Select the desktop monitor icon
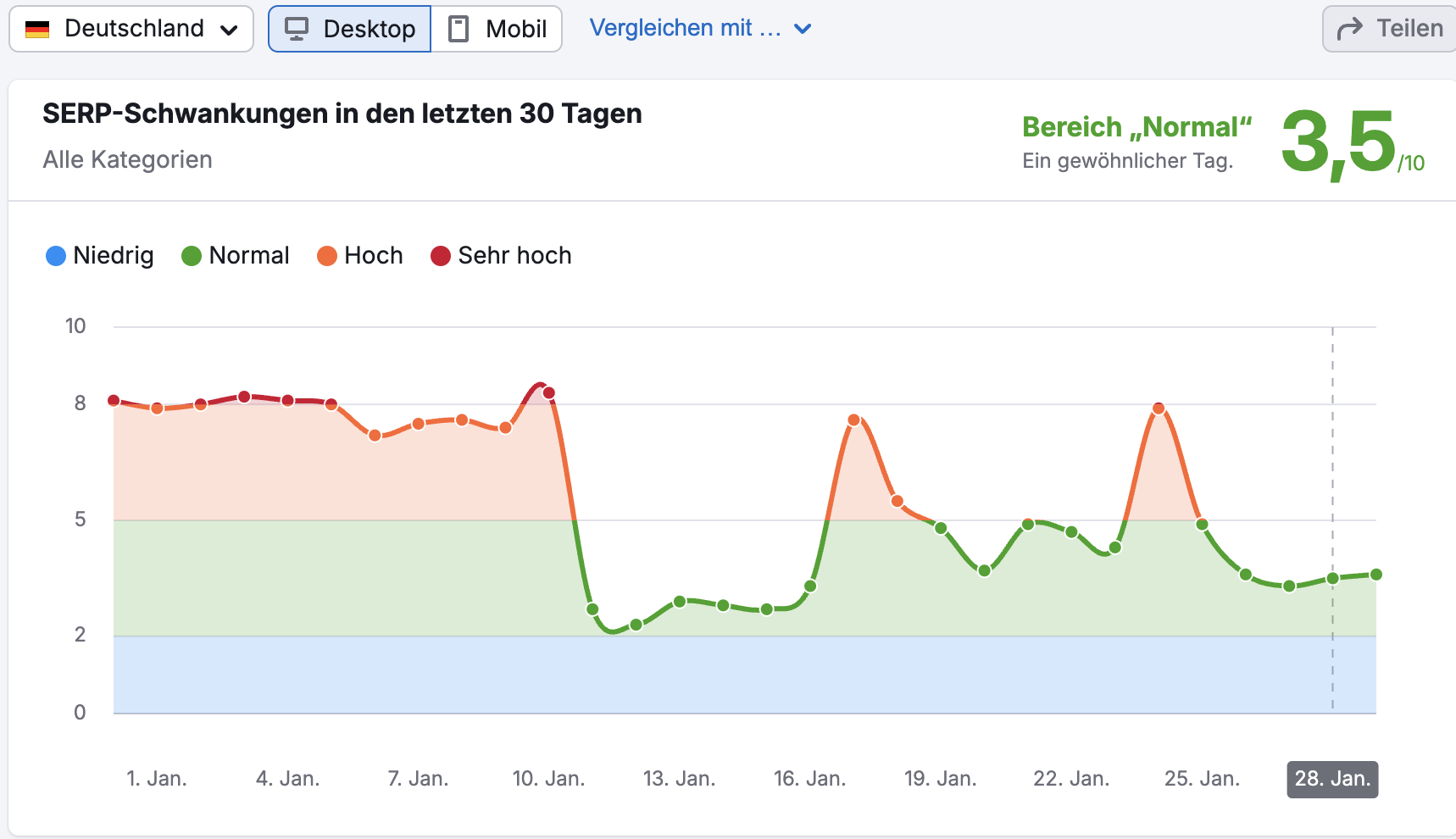The height and width of the screenshot is (839, 1456). click(296, 28)
